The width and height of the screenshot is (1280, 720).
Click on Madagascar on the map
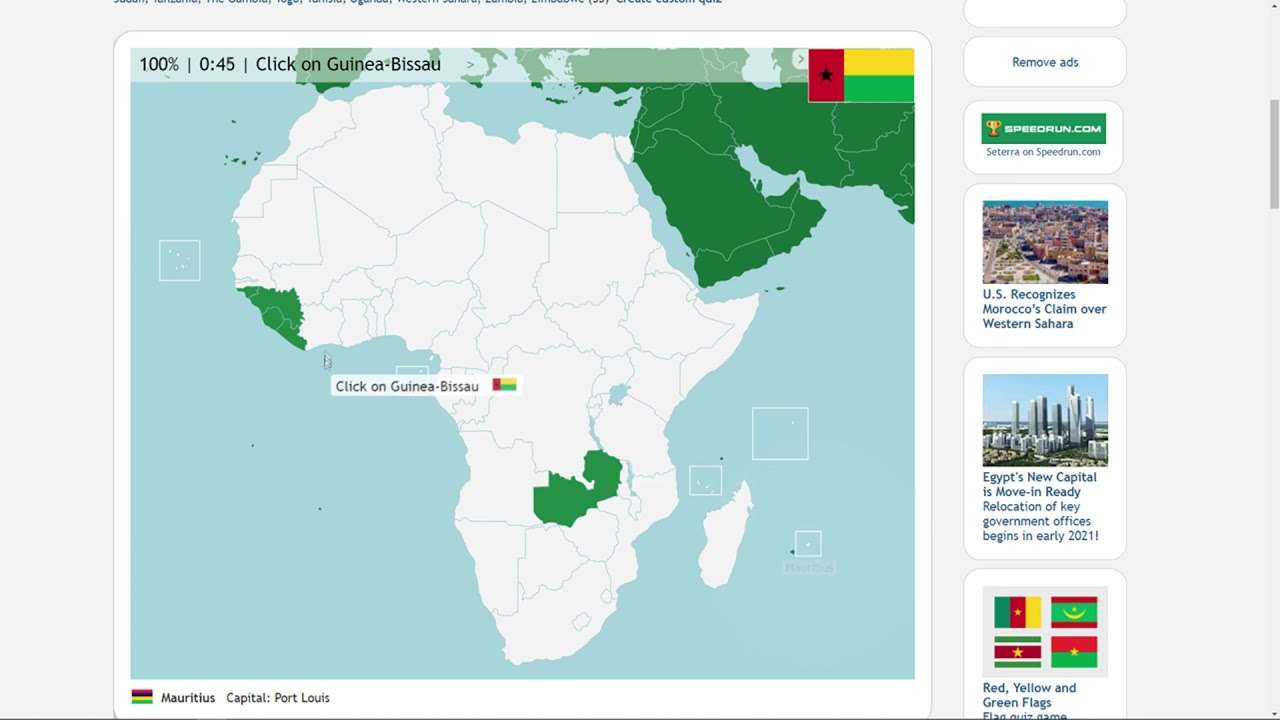coord(727,535)
